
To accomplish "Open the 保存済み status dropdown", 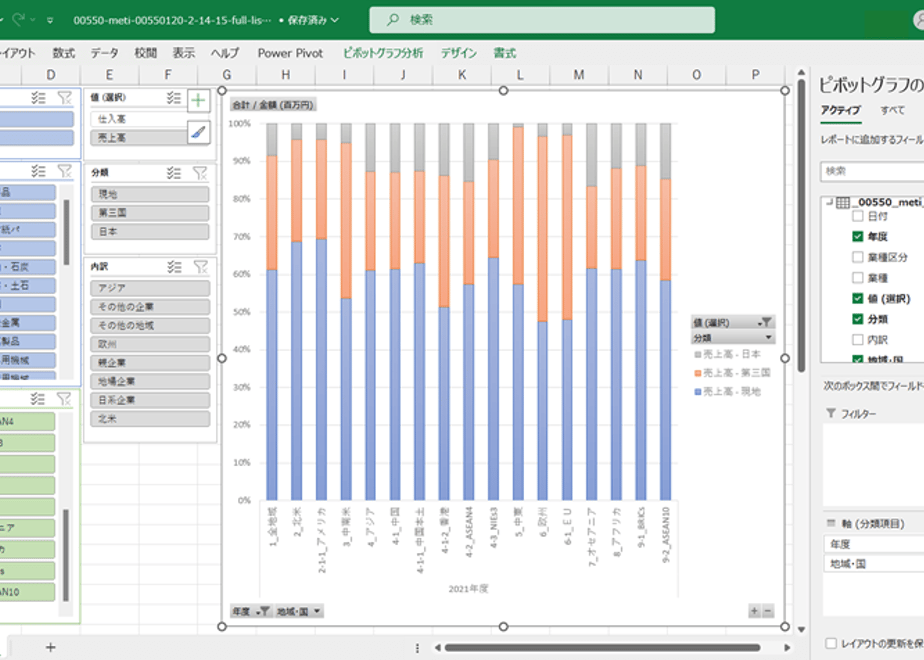I will click(335, 20).
